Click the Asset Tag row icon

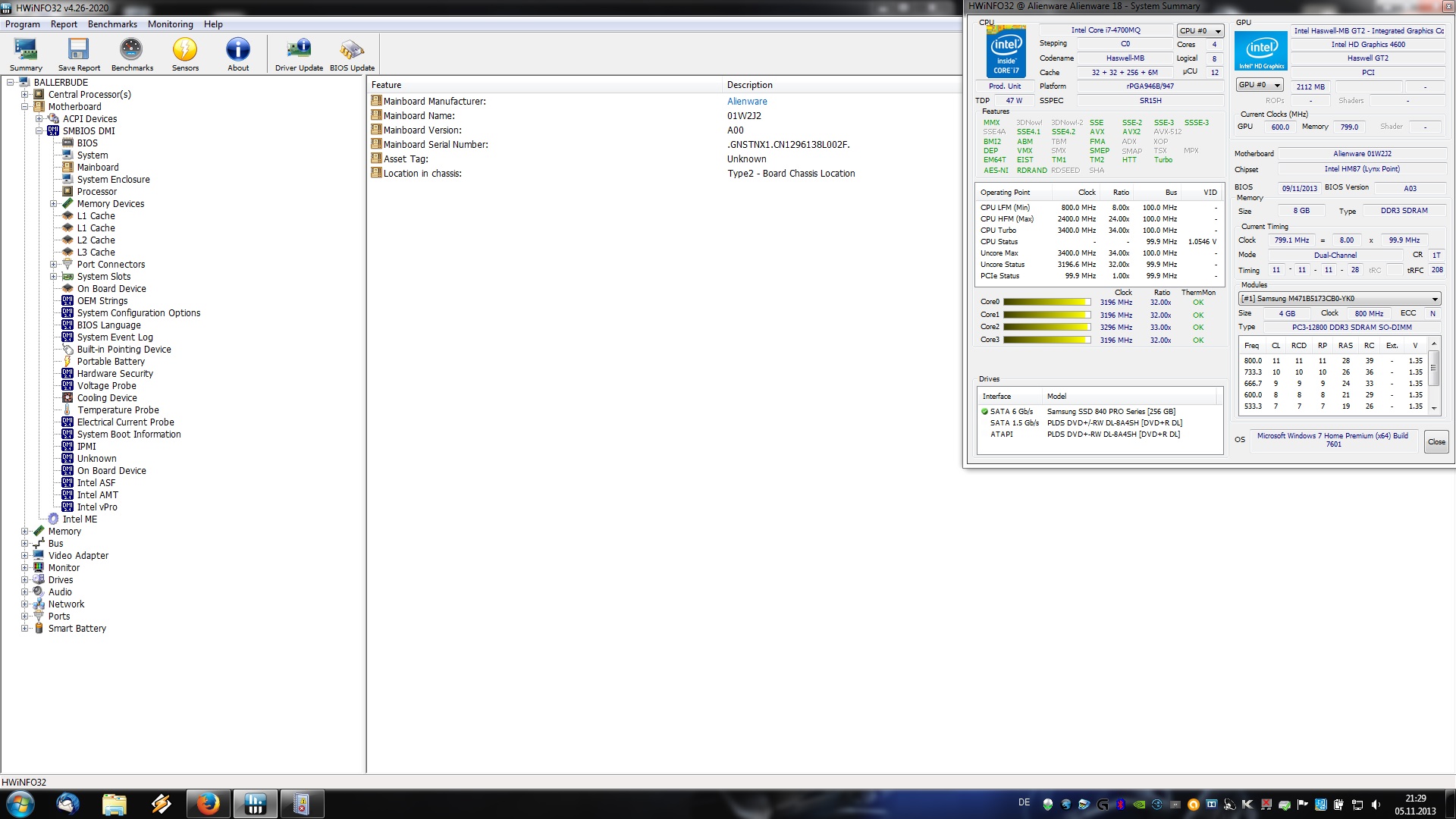(x=375, y=158)
